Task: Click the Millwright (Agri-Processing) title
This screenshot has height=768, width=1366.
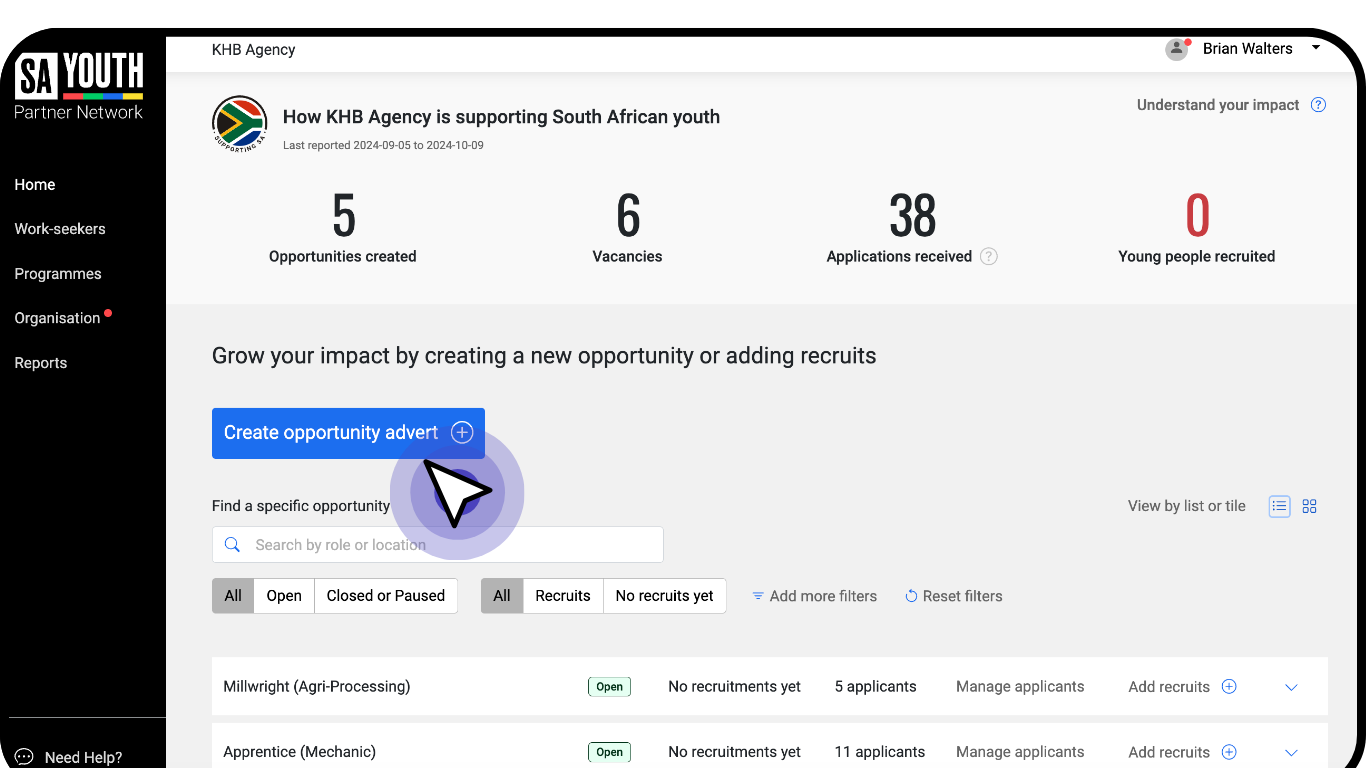Action: tap(317, 687)
